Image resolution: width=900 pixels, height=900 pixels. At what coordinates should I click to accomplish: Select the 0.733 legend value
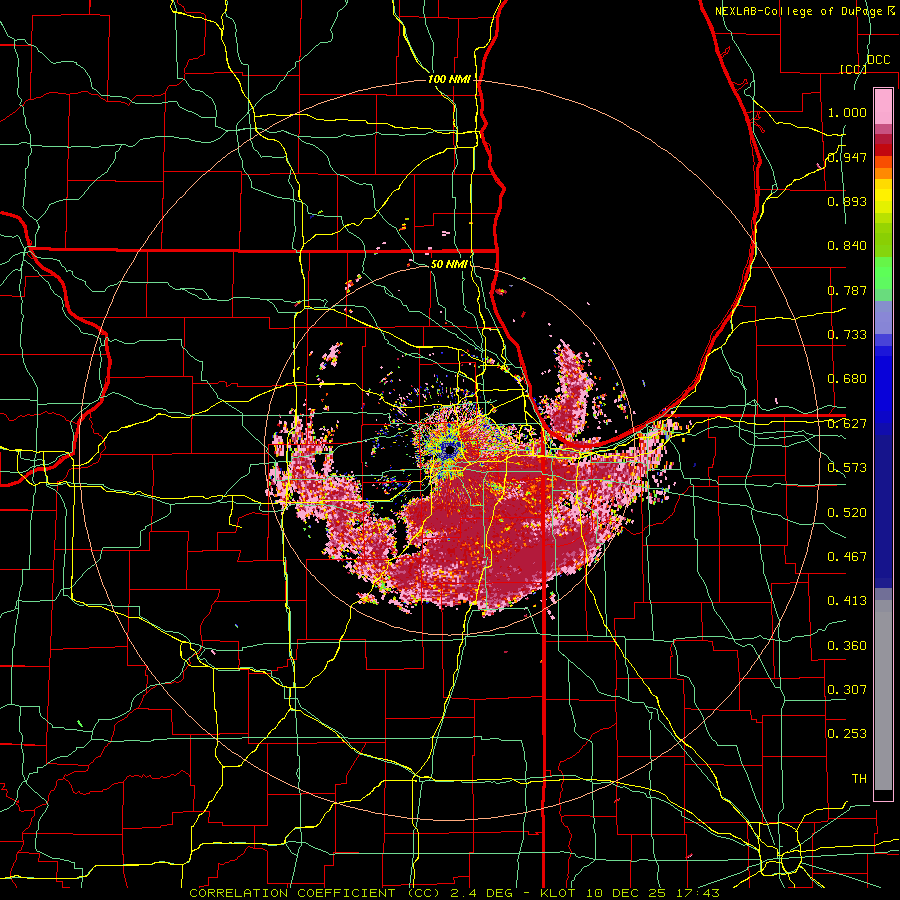pyautogui.click(x=847, y=335)
